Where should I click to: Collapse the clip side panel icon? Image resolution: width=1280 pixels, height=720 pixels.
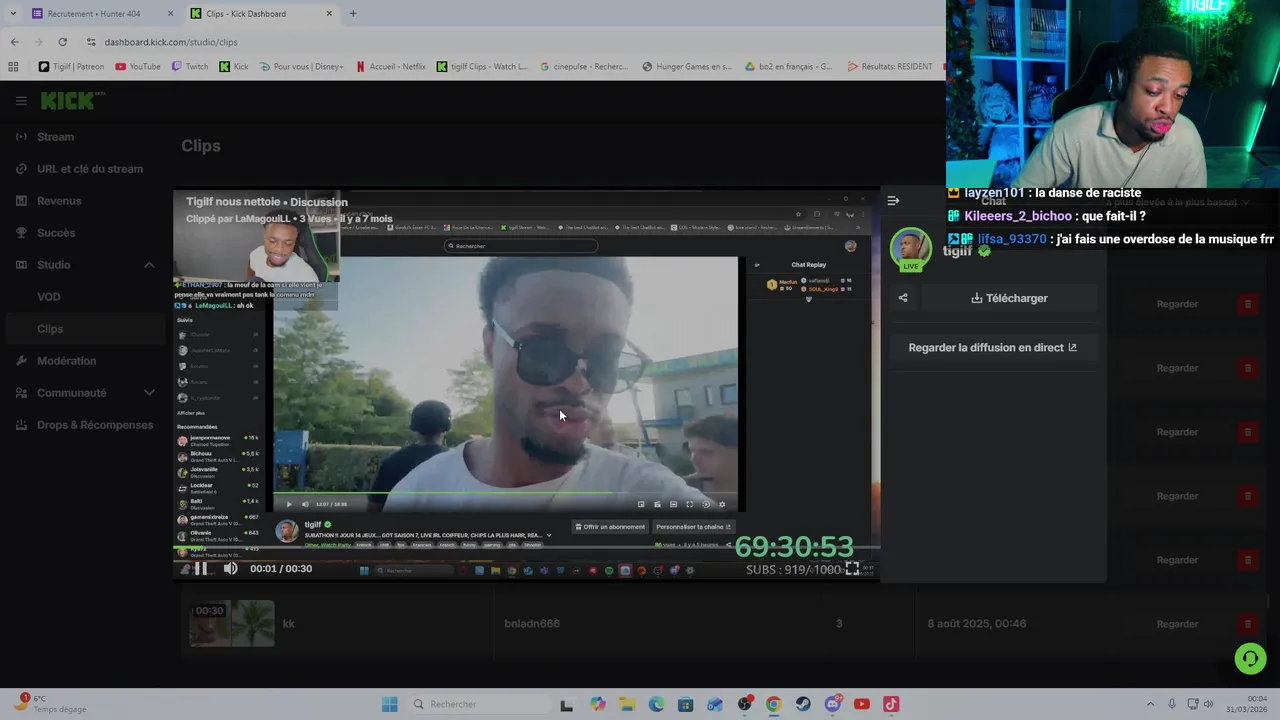(893, 200)
